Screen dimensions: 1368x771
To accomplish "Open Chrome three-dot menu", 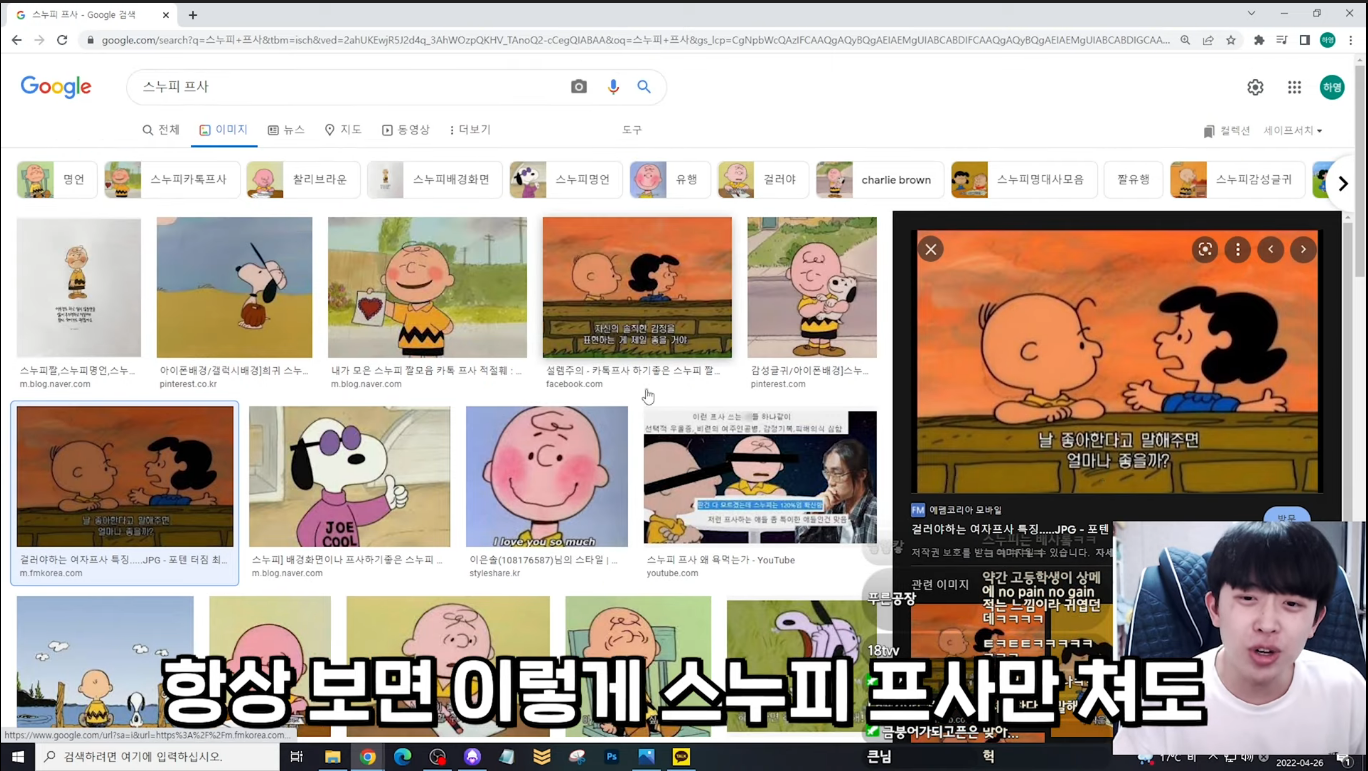I will coord(1351,40).
